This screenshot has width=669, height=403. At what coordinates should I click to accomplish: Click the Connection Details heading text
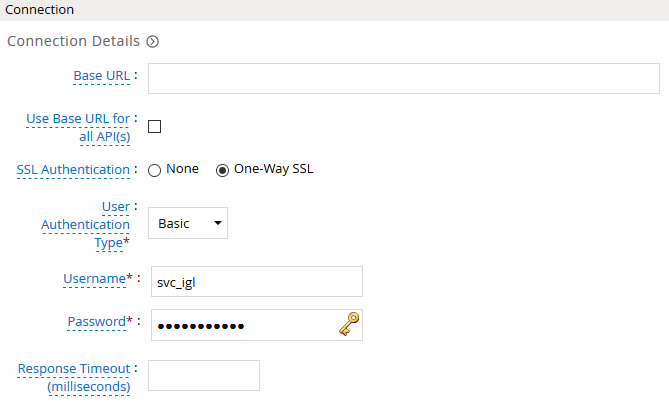click(x=73, y=41)
